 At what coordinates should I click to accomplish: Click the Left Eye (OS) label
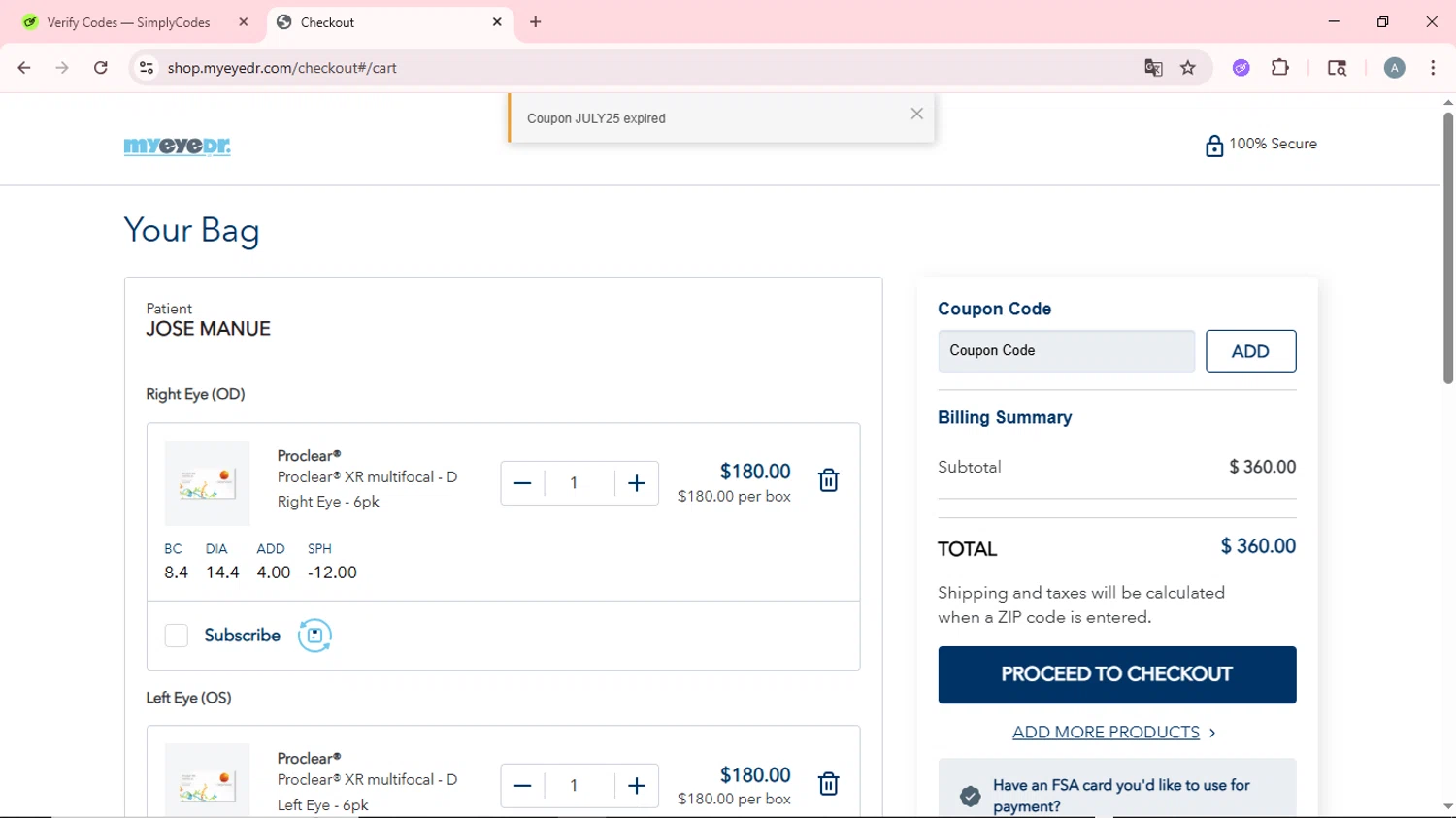click(188, 698)
